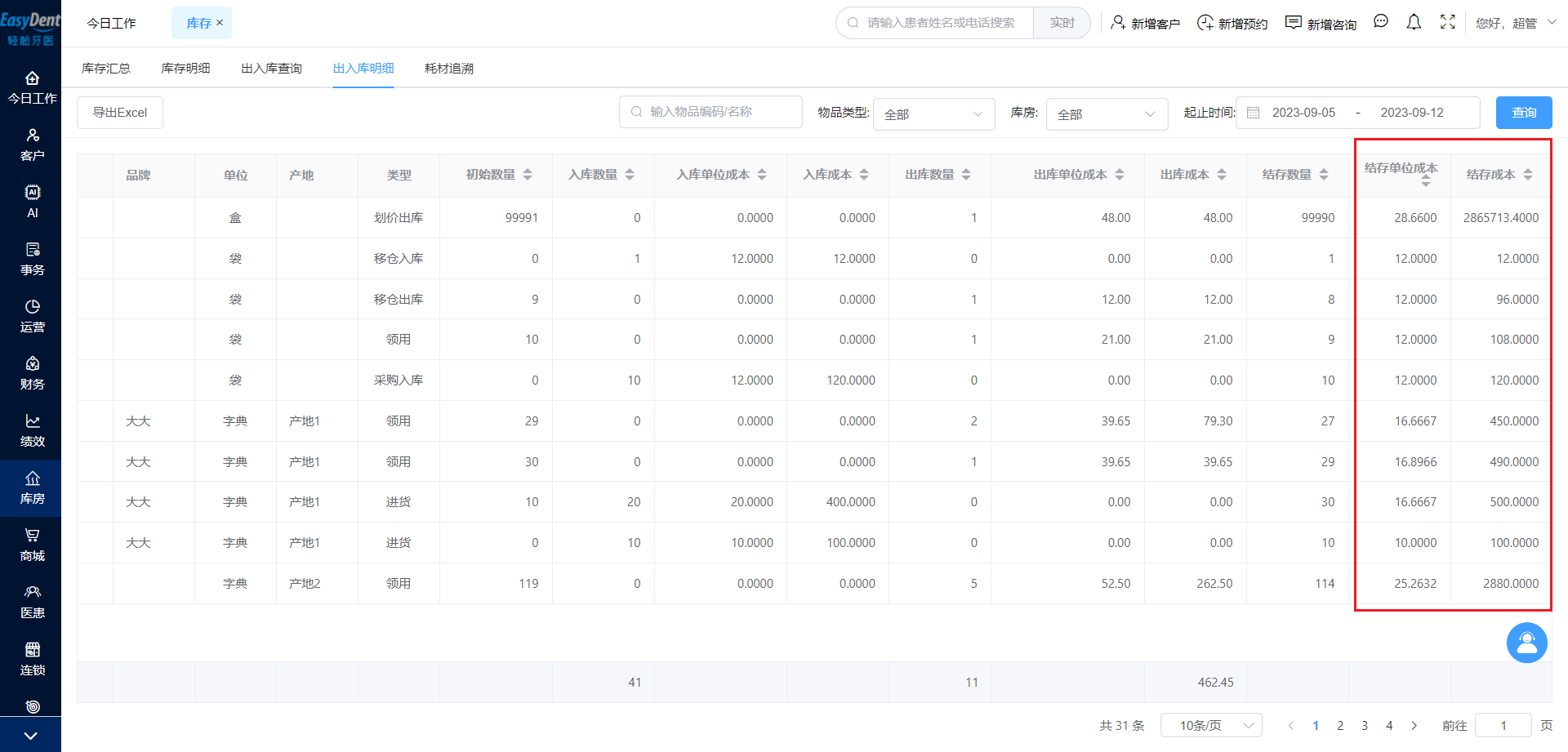Select the 出入库明细 tab
This screenshot has width=1568, height=752.
point(363,69)
